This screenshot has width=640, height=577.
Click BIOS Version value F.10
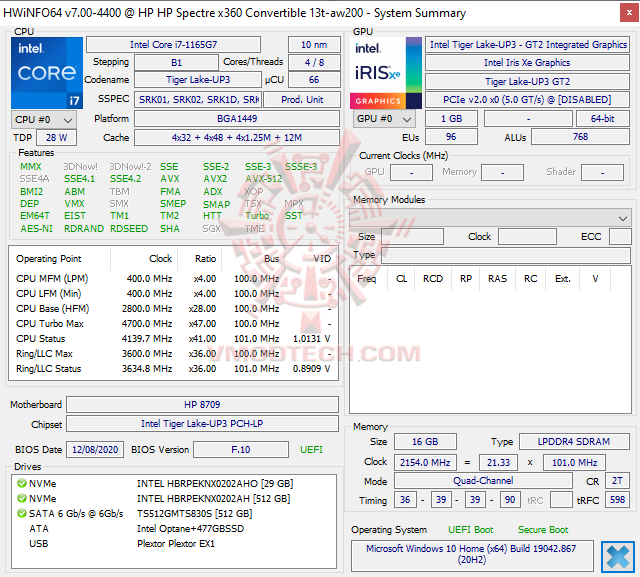[x=241, y=450]
